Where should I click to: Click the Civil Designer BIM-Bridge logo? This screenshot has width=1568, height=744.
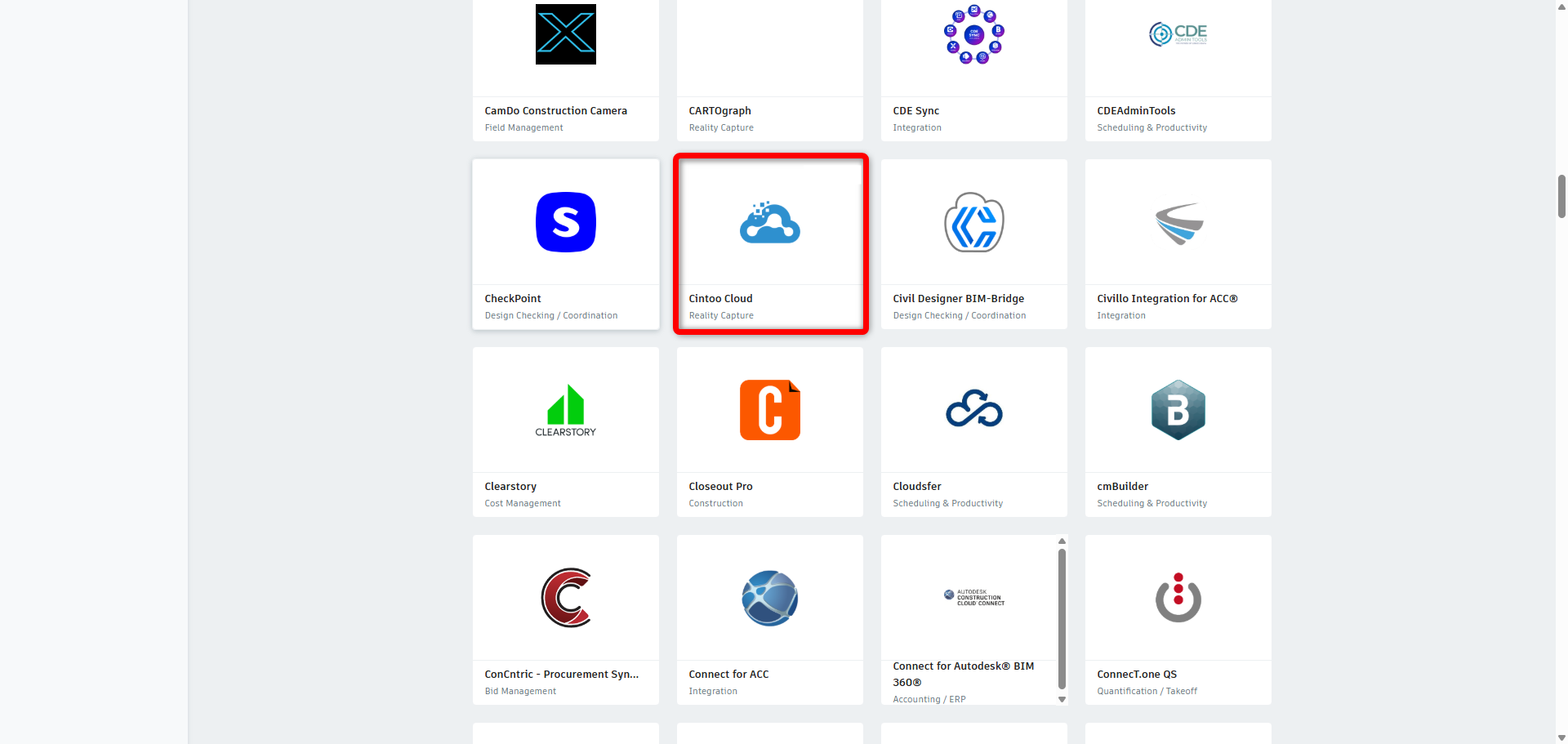point(974,222)
